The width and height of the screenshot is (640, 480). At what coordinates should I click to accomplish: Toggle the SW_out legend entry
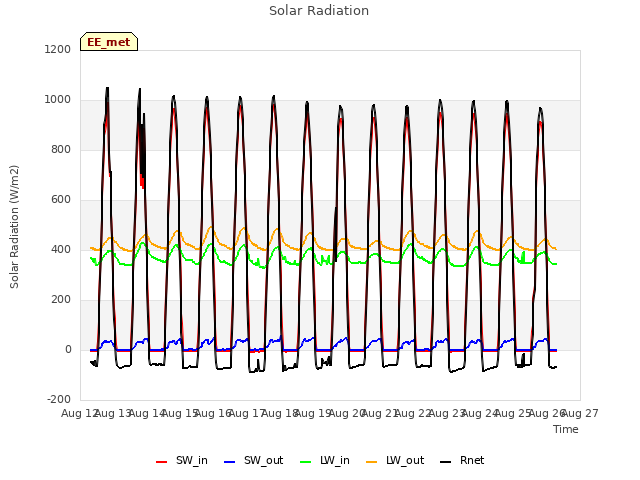[253, 461]
